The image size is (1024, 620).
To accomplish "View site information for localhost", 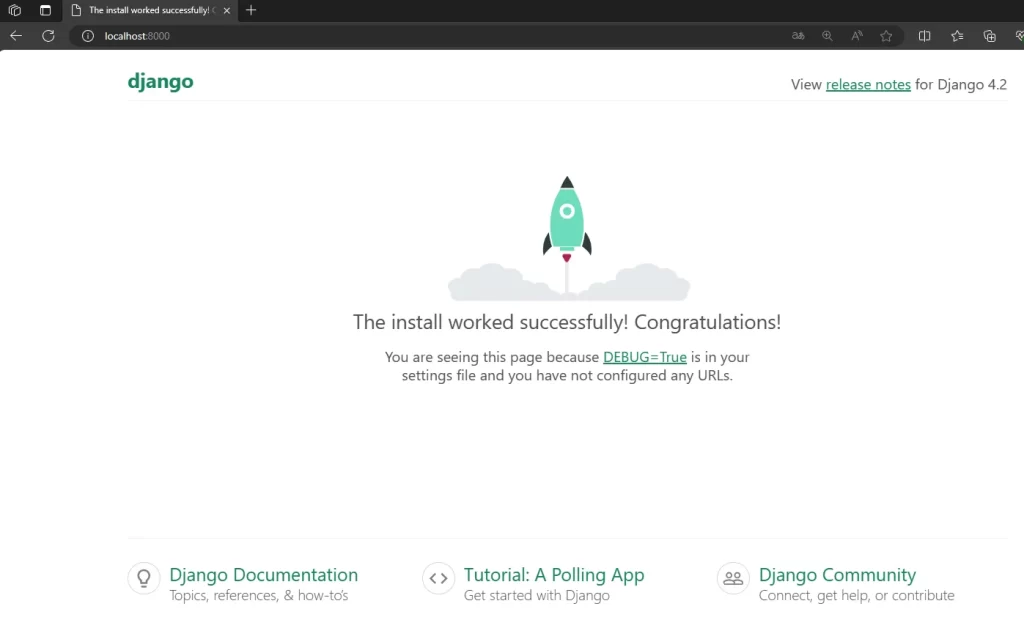I will 88,36.
